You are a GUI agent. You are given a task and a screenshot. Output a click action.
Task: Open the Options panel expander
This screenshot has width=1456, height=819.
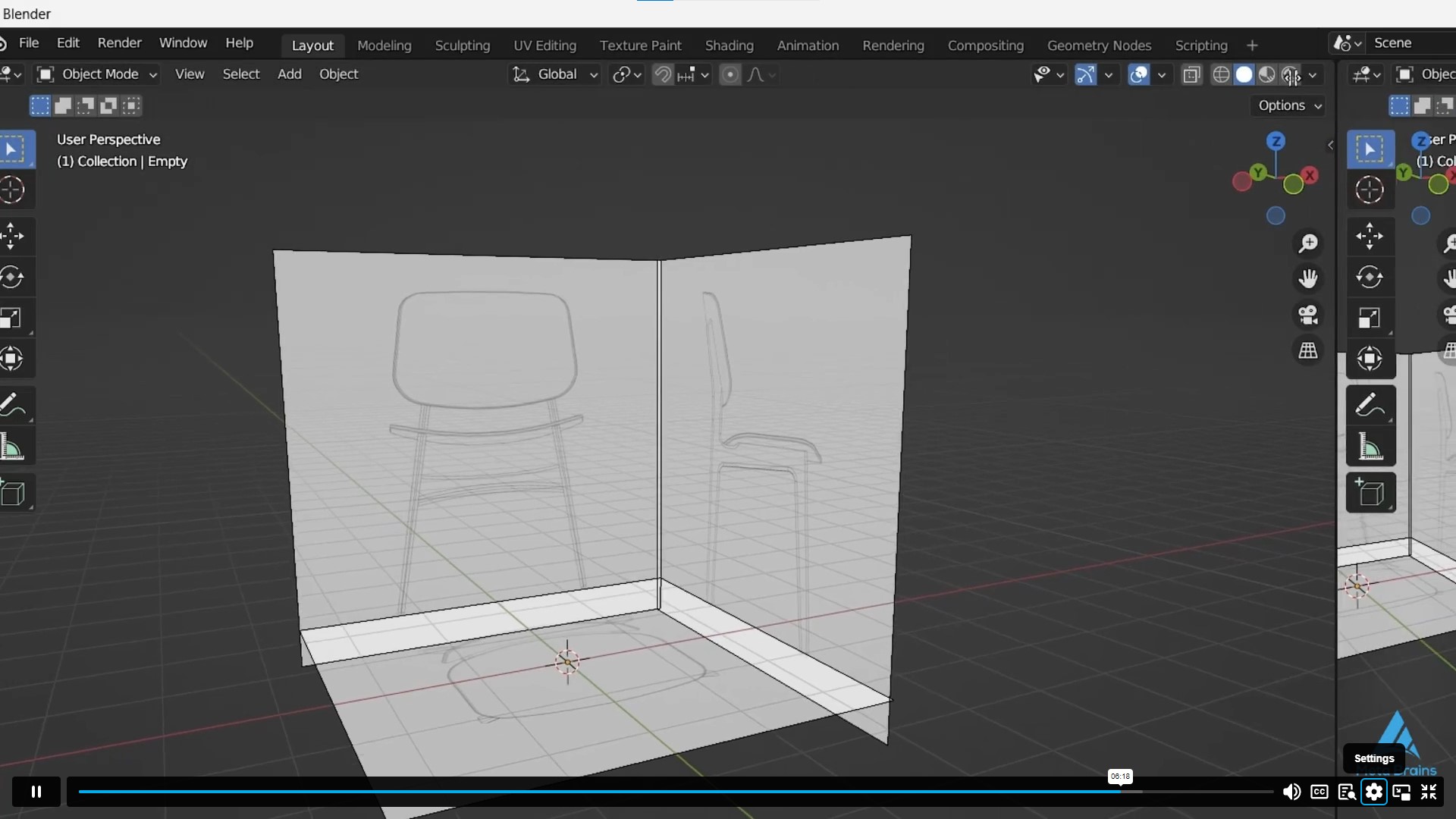tap(1289, 105)
